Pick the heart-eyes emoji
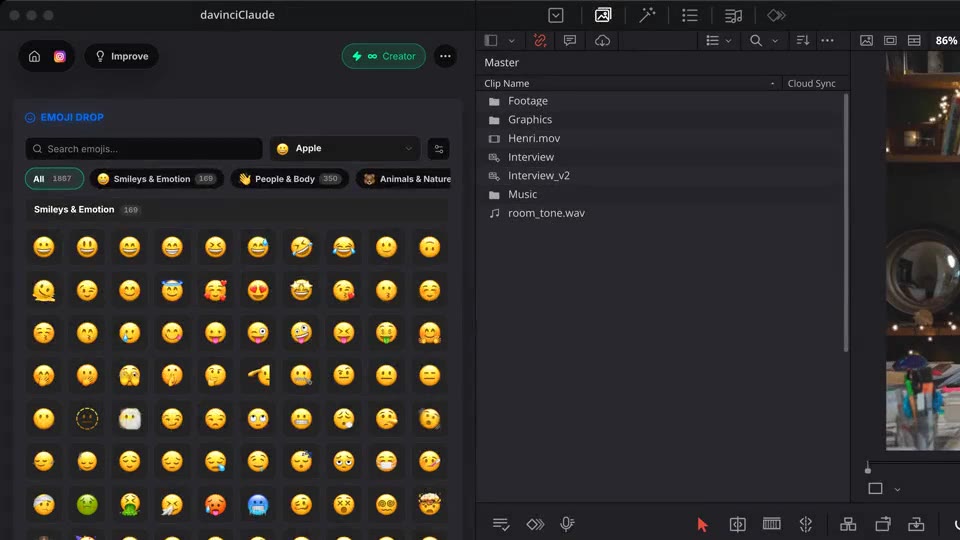This screenshot has width=960, height=540. pyautogui.click(x=258, y=290)
